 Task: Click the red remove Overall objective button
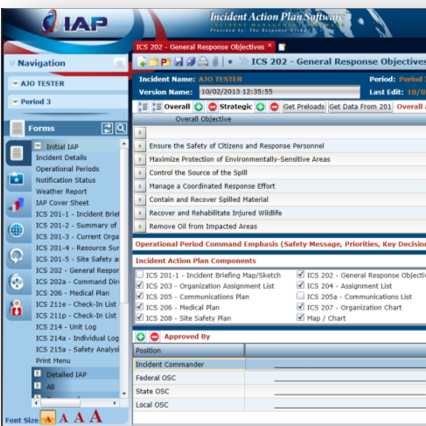coord(212,107)
